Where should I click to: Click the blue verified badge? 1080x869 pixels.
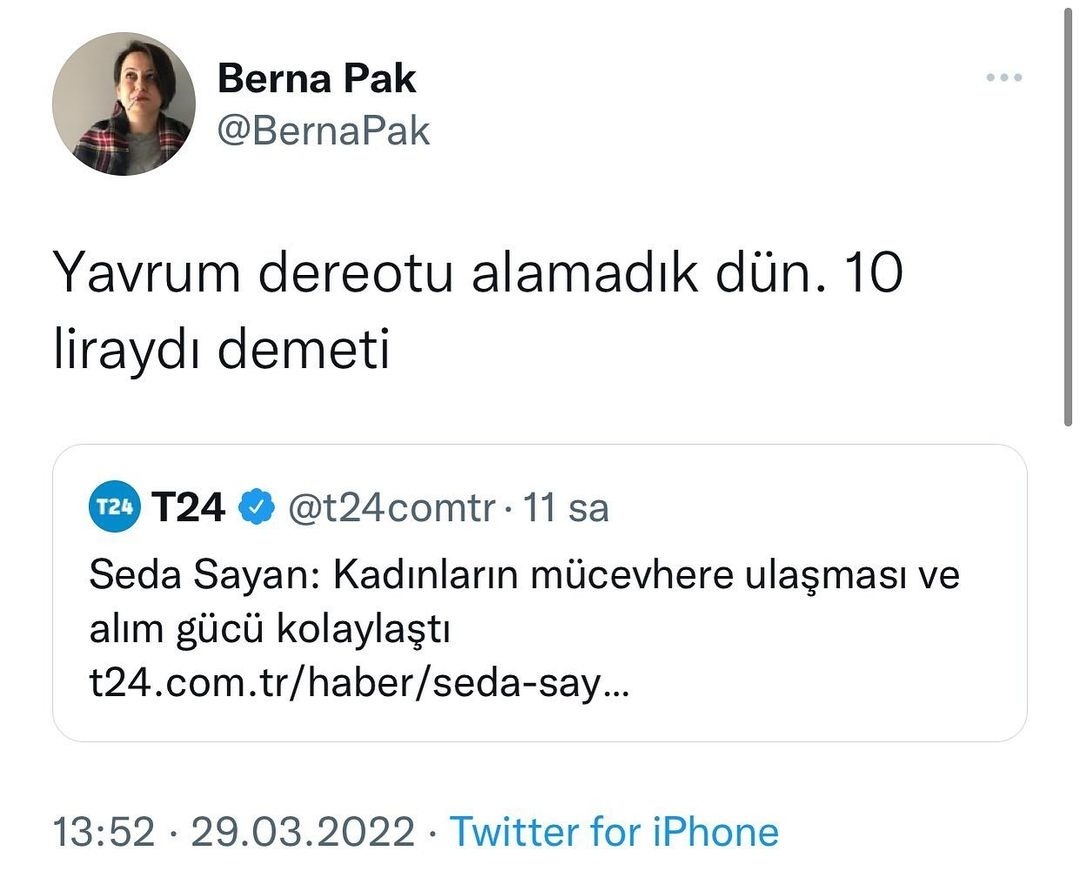(259, 509)
